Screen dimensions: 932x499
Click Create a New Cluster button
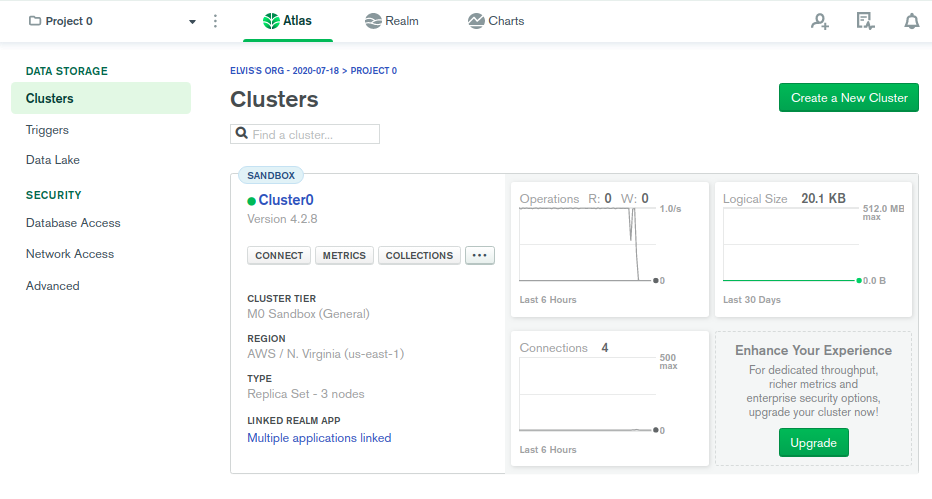point(849,97)
